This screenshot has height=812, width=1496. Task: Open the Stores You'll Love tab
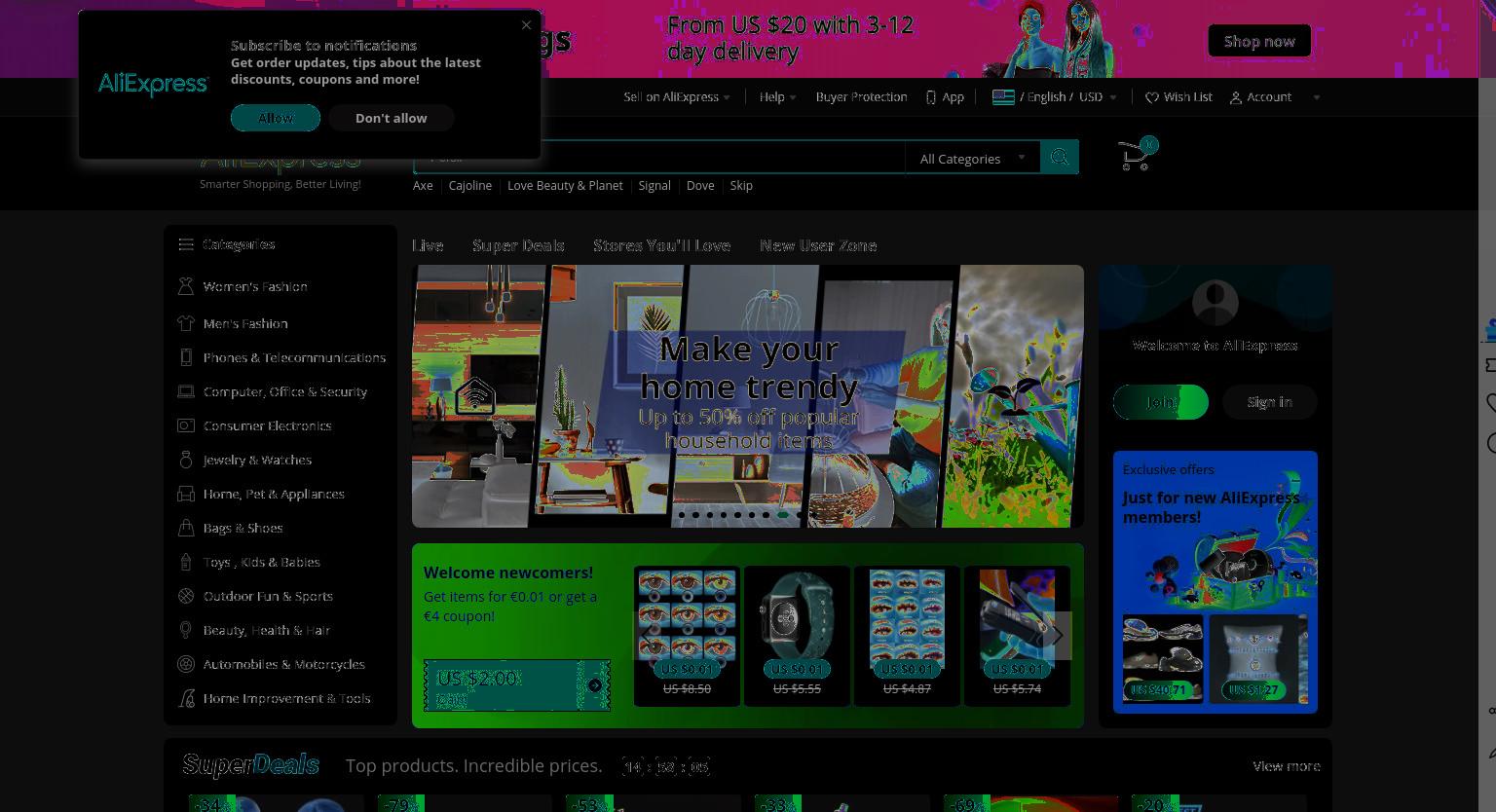coord(662,245)
